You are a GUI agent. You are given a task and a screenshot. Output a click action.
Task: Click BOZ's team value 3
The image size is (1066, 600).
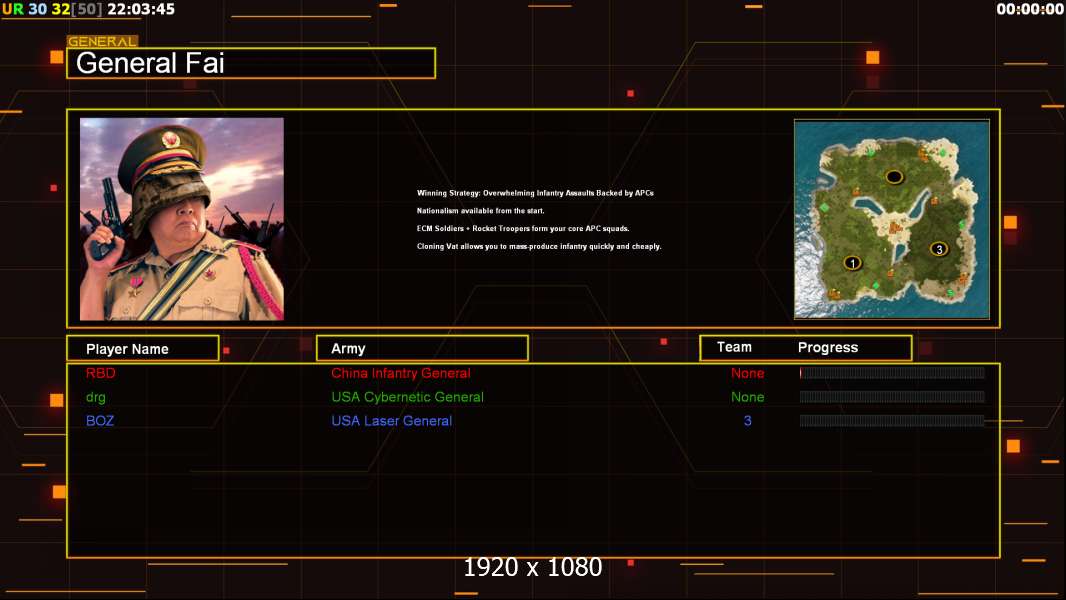pos(747,421)
